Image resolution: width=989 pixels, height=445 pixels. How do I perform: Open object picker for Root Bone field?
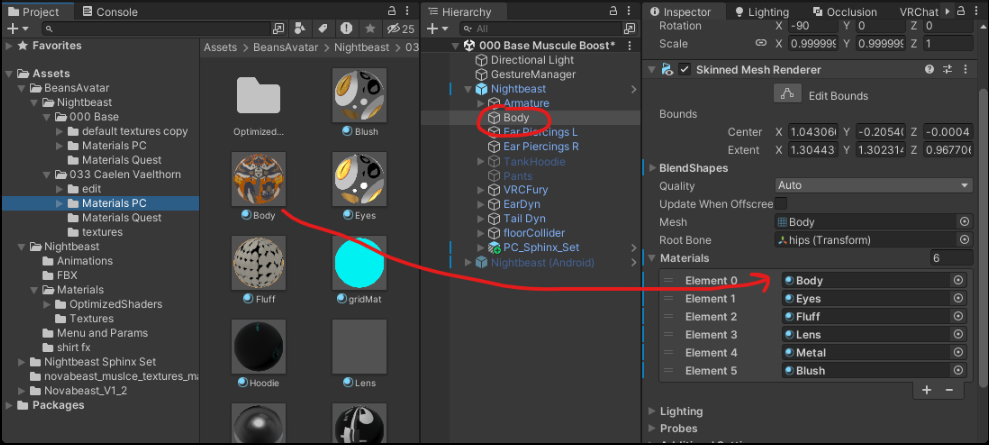pyautogui.click(x=964, y=240)
